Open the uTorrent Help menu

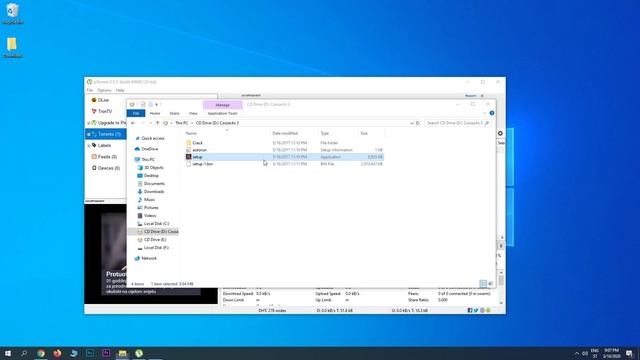(x=120, y=90)
